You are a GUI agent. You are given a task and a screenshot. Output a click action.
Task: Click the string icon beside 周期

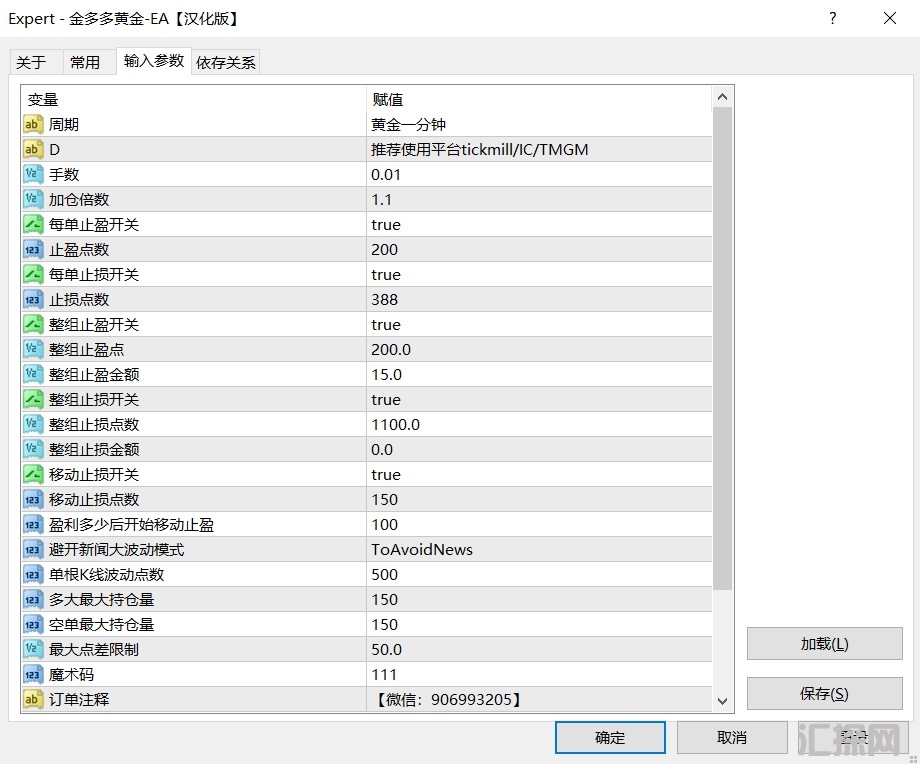point(33,125)
